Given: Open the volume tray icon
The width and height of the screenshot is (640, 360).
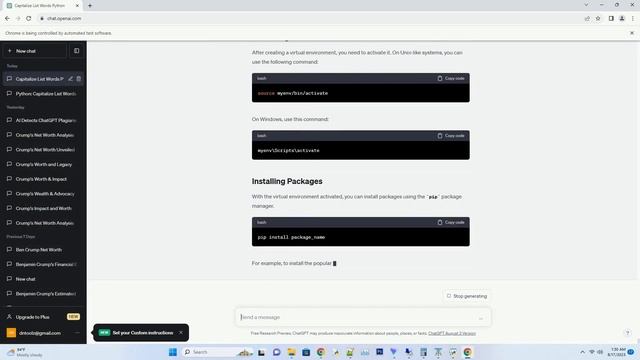Looking at the screenshot, I should [x=600, y=352].
